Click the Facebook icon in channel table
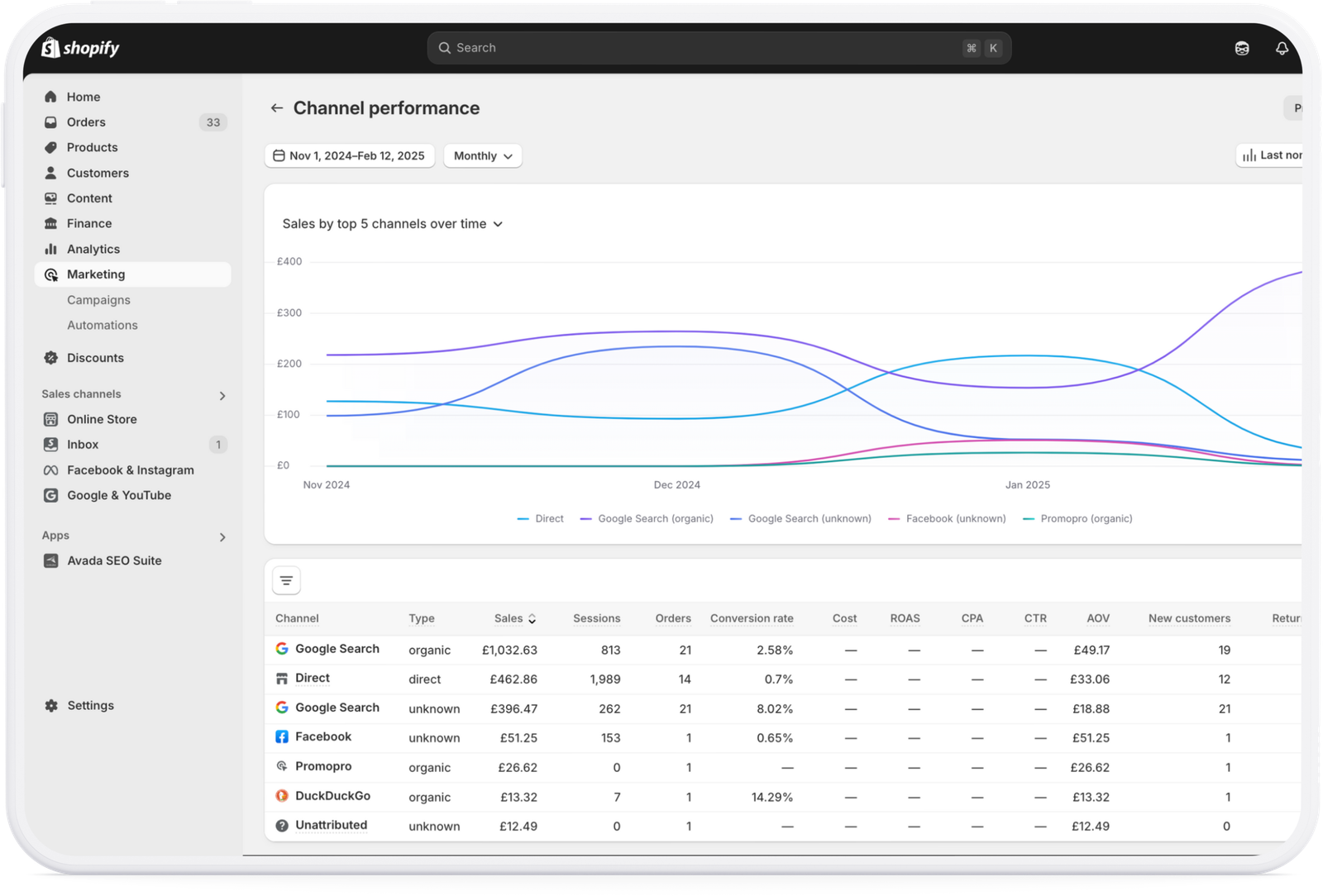 282,737
